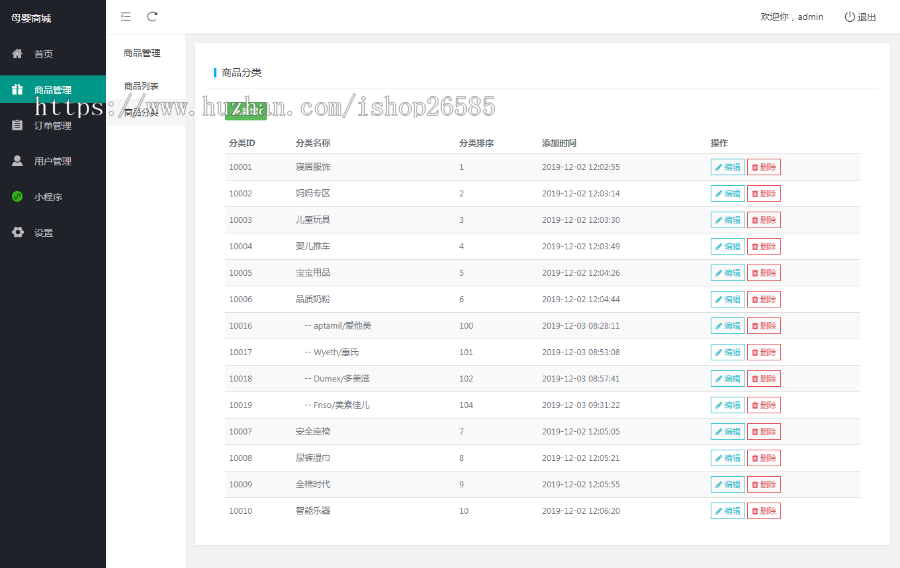
Task: Collapse the sidebar with the fold icon
Action: pyautogui.click(x=126, y=17)
